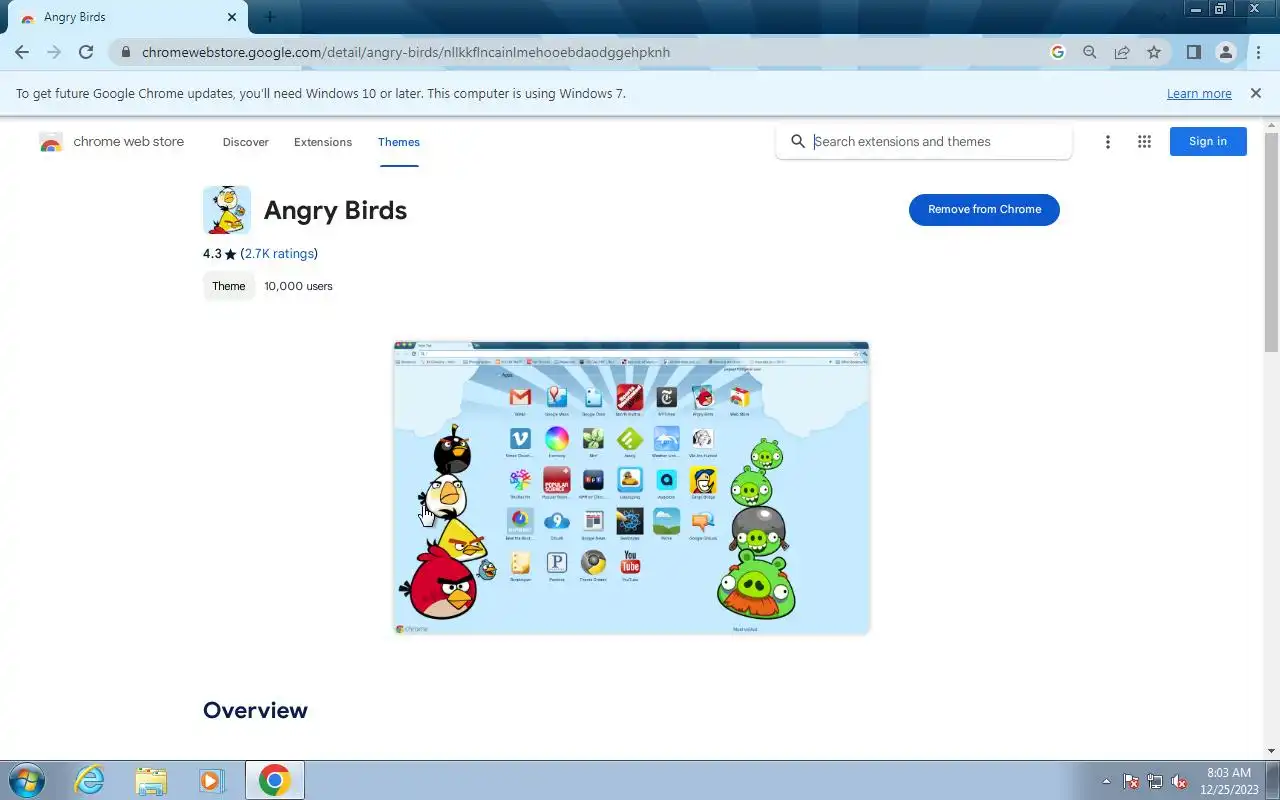Screen dimensions: 1280x800
Task: Open Windows Explorer from the taskbar
Action: (x=151, y=780)
